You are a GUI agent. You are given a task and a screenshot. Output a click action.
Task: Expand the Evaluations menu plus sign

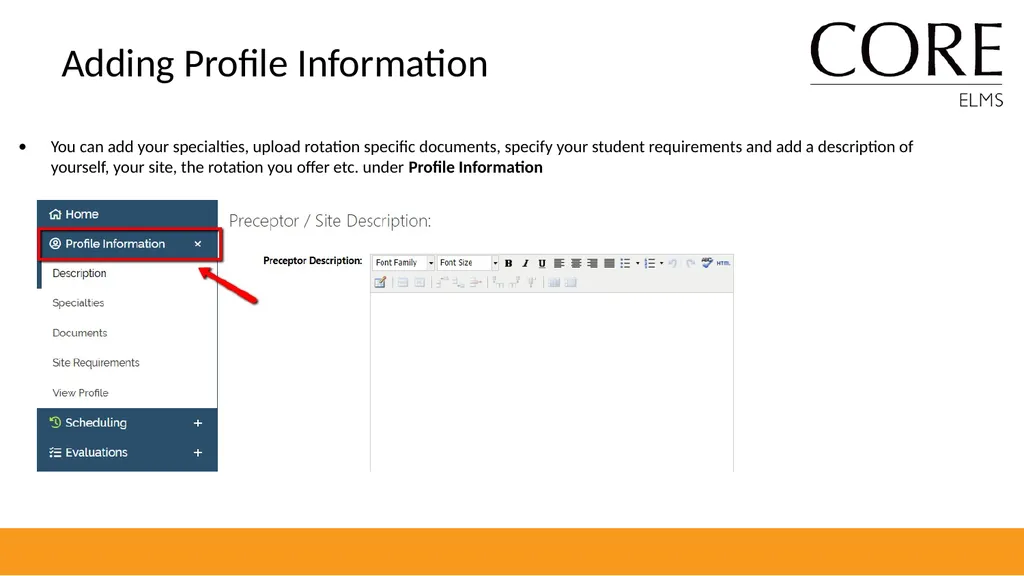(198, 453)
